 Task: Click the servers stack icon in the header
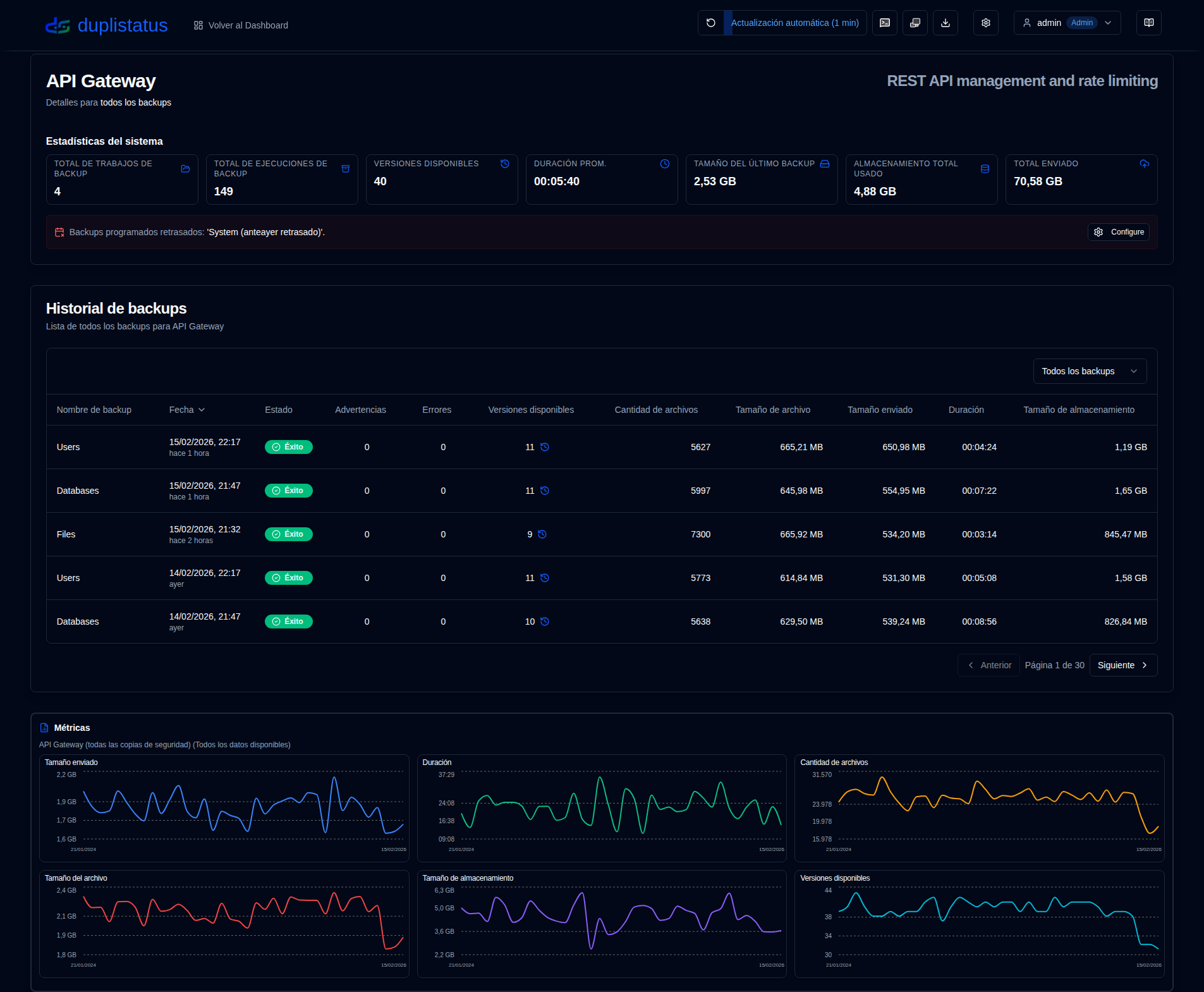coord(915,23)
